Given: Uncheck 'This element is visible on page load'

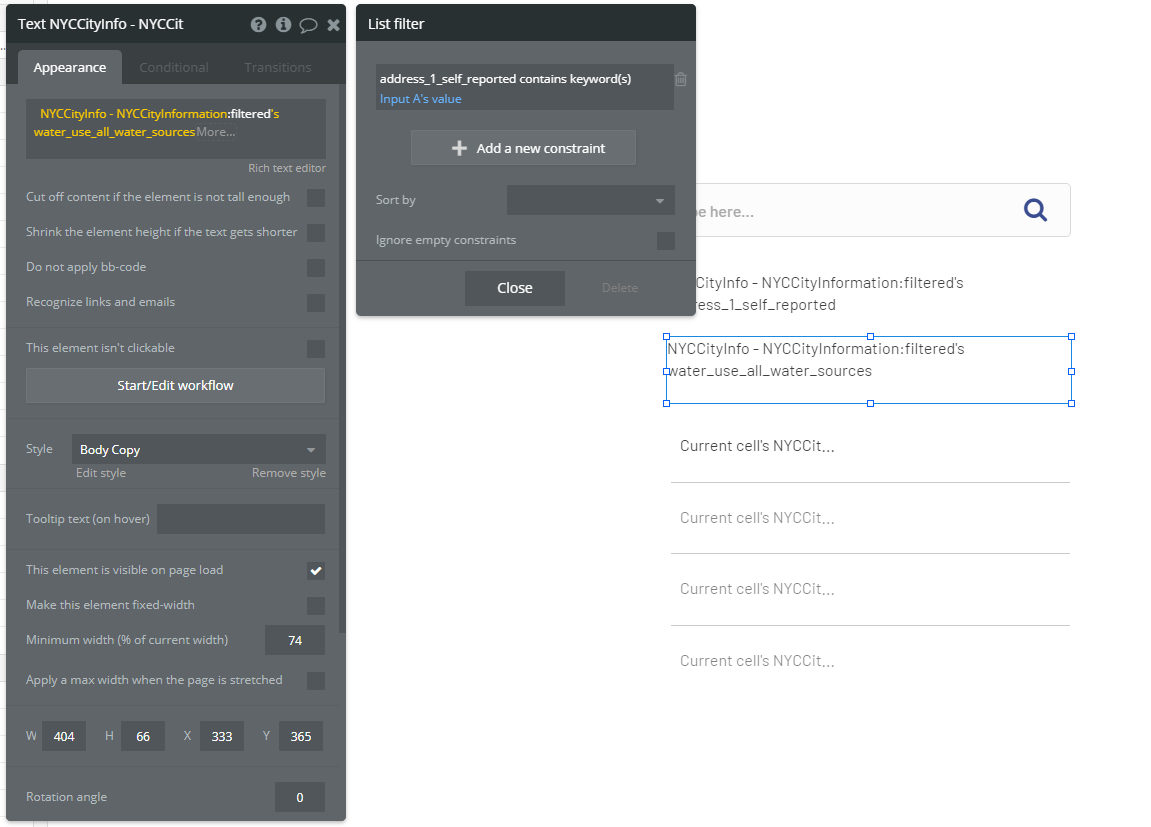Looking at the screenshot, I should [x=316, y=571].
